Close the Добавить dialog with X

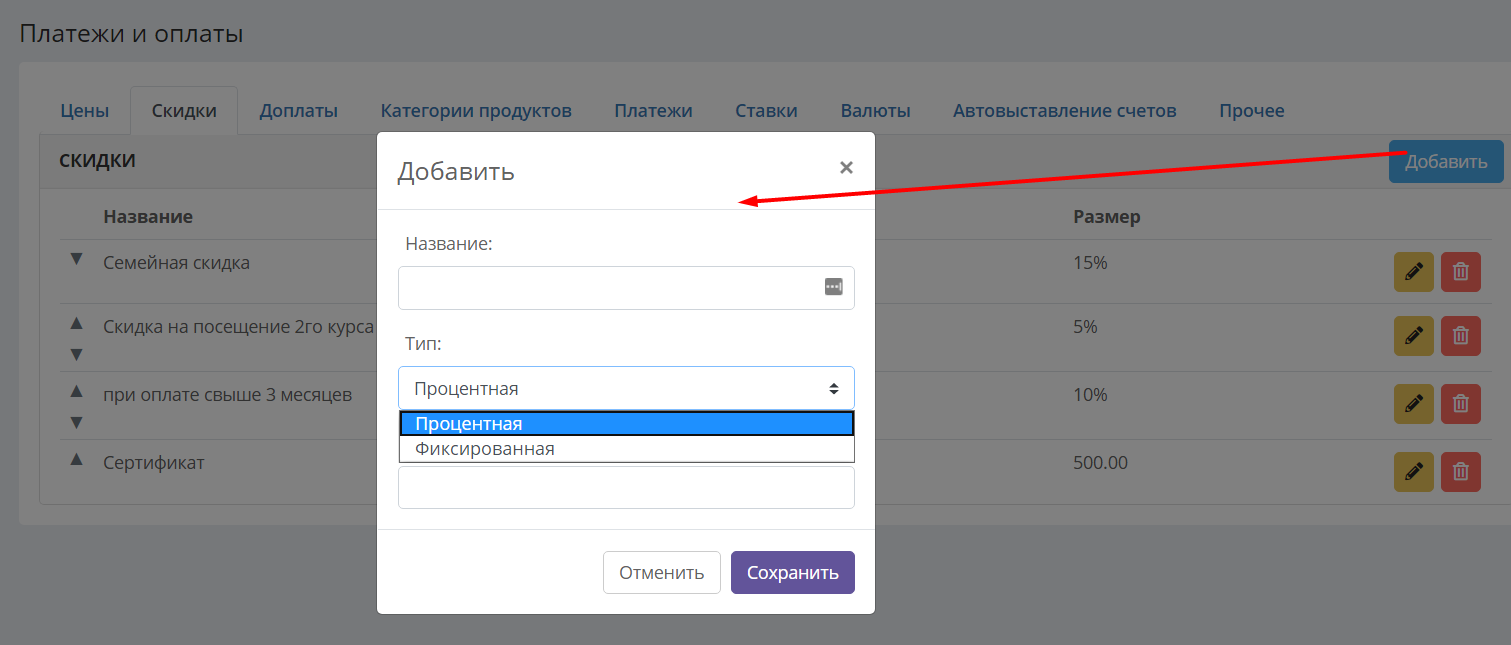(846, 168)
